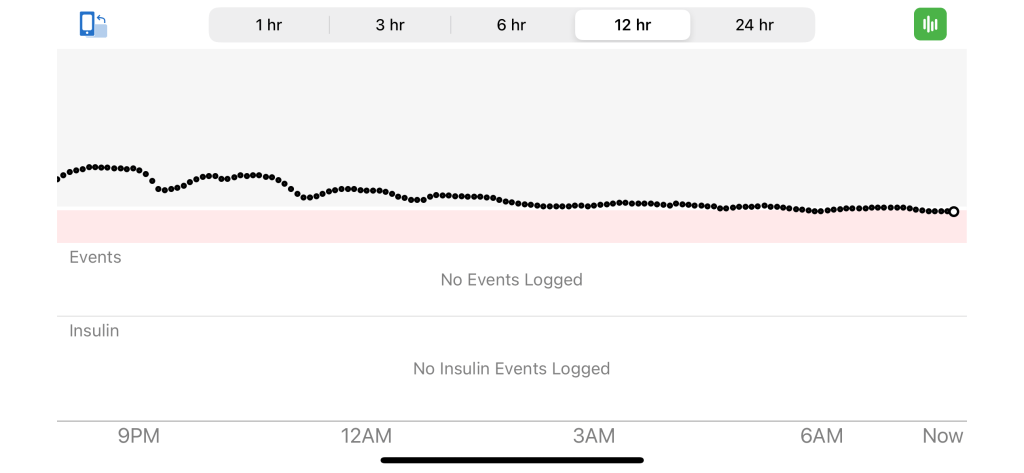Open the green bar chart icon
Screen dimensions: 1024x473
pos(930,24)
